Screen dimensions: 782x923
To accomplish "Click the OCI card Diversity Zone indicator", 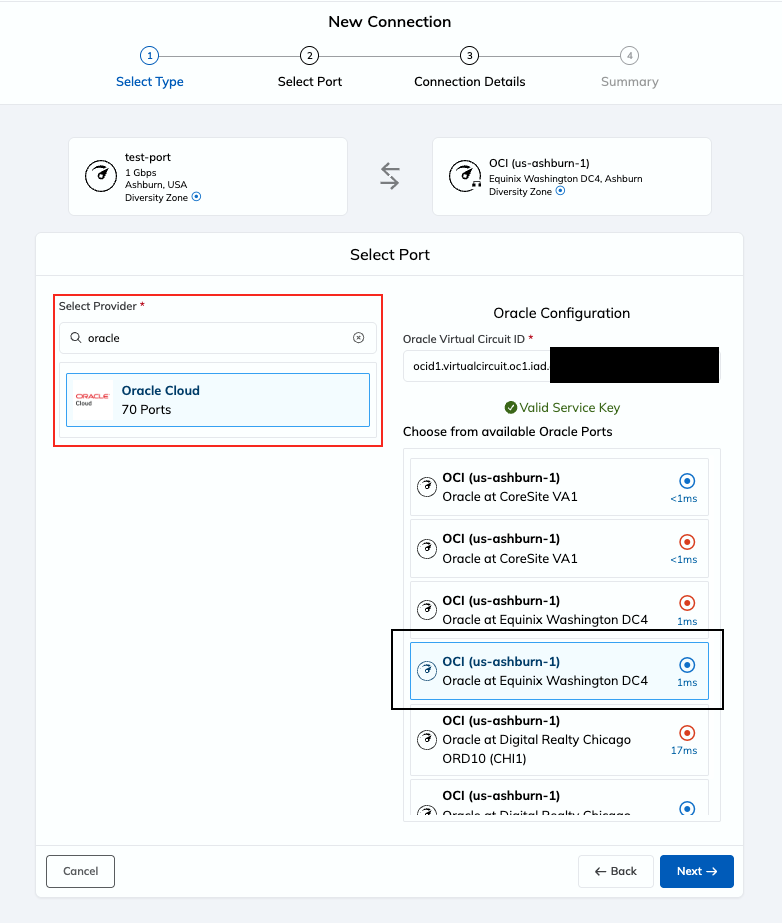I will [561, 191].
